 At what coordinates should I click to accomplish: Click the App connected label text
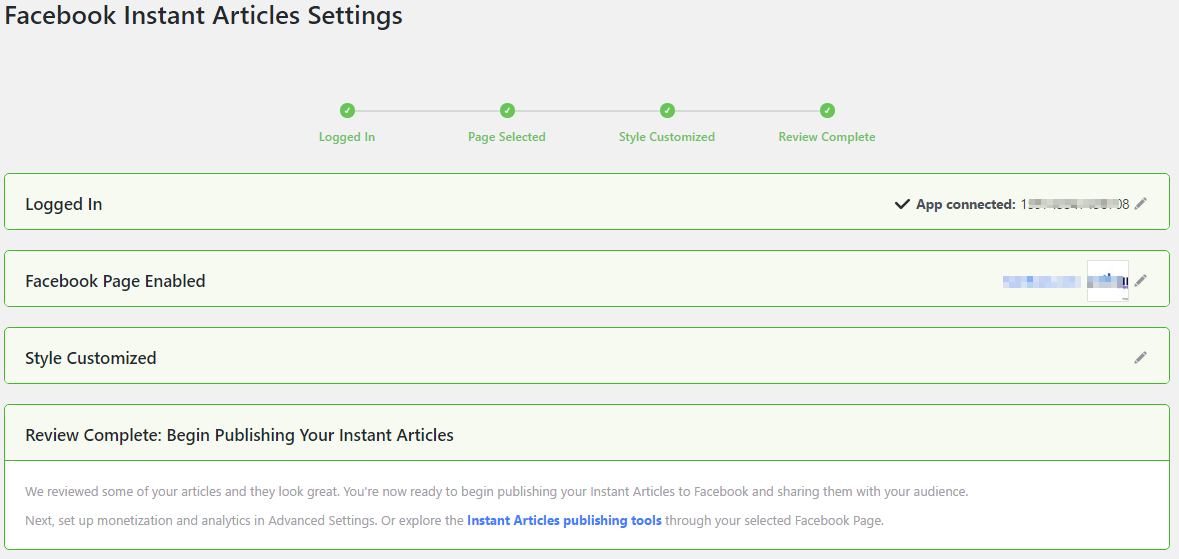(x=965, y=204)
